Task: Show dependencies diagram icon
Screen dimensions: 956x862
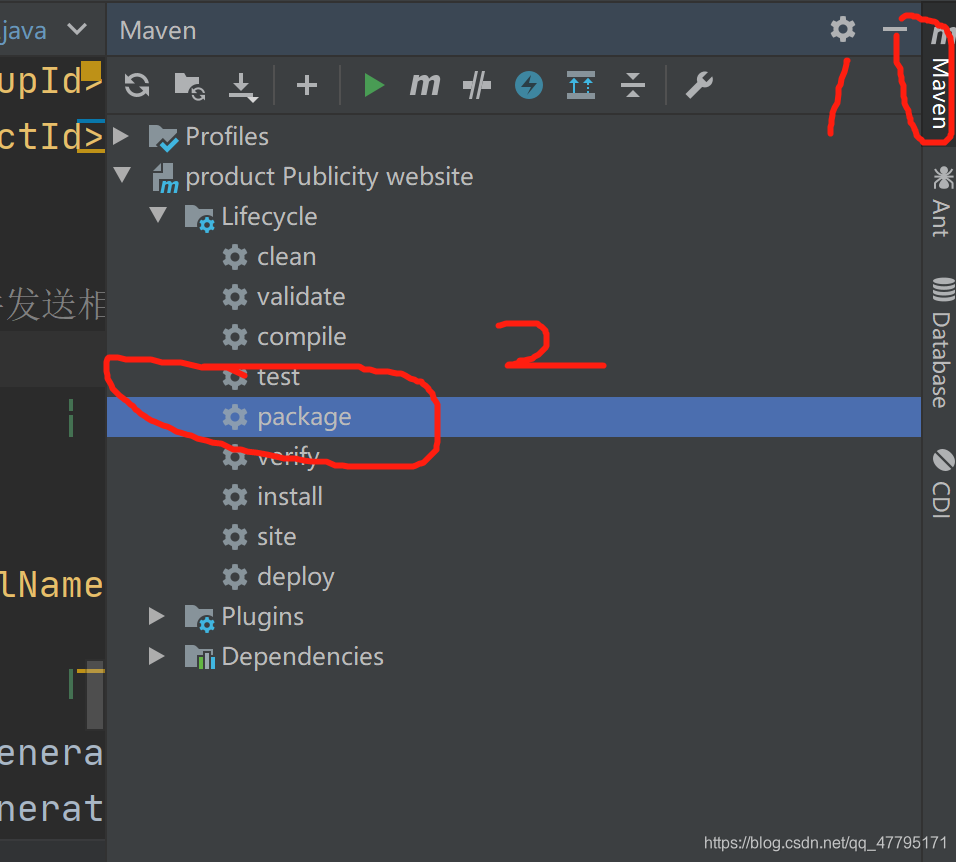Action: click(581, 85)
